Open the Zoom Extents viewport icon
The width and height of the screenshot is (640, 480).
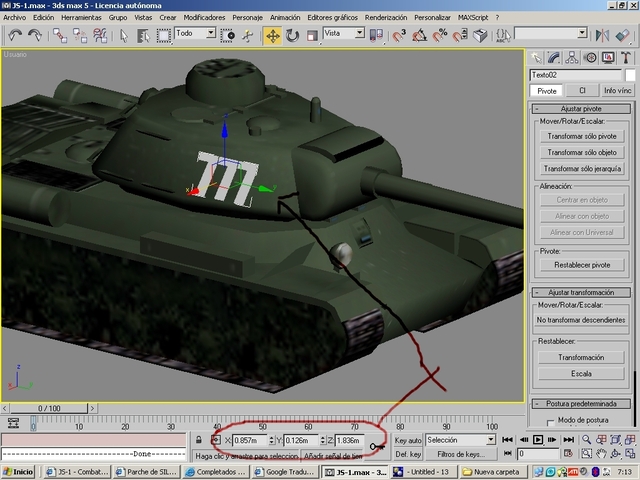[x=616, y=440]
